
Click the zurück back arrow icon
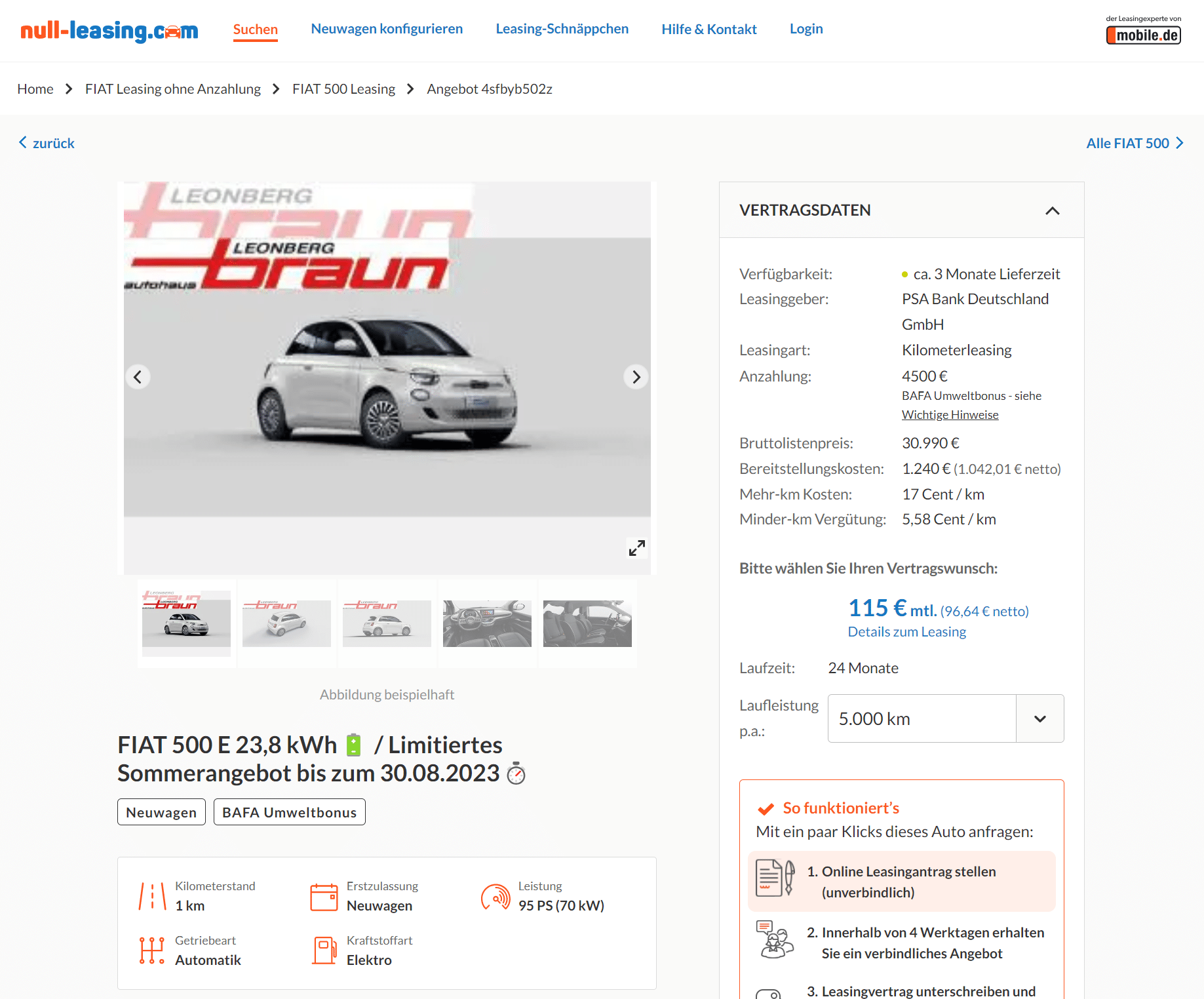[23, 142]
